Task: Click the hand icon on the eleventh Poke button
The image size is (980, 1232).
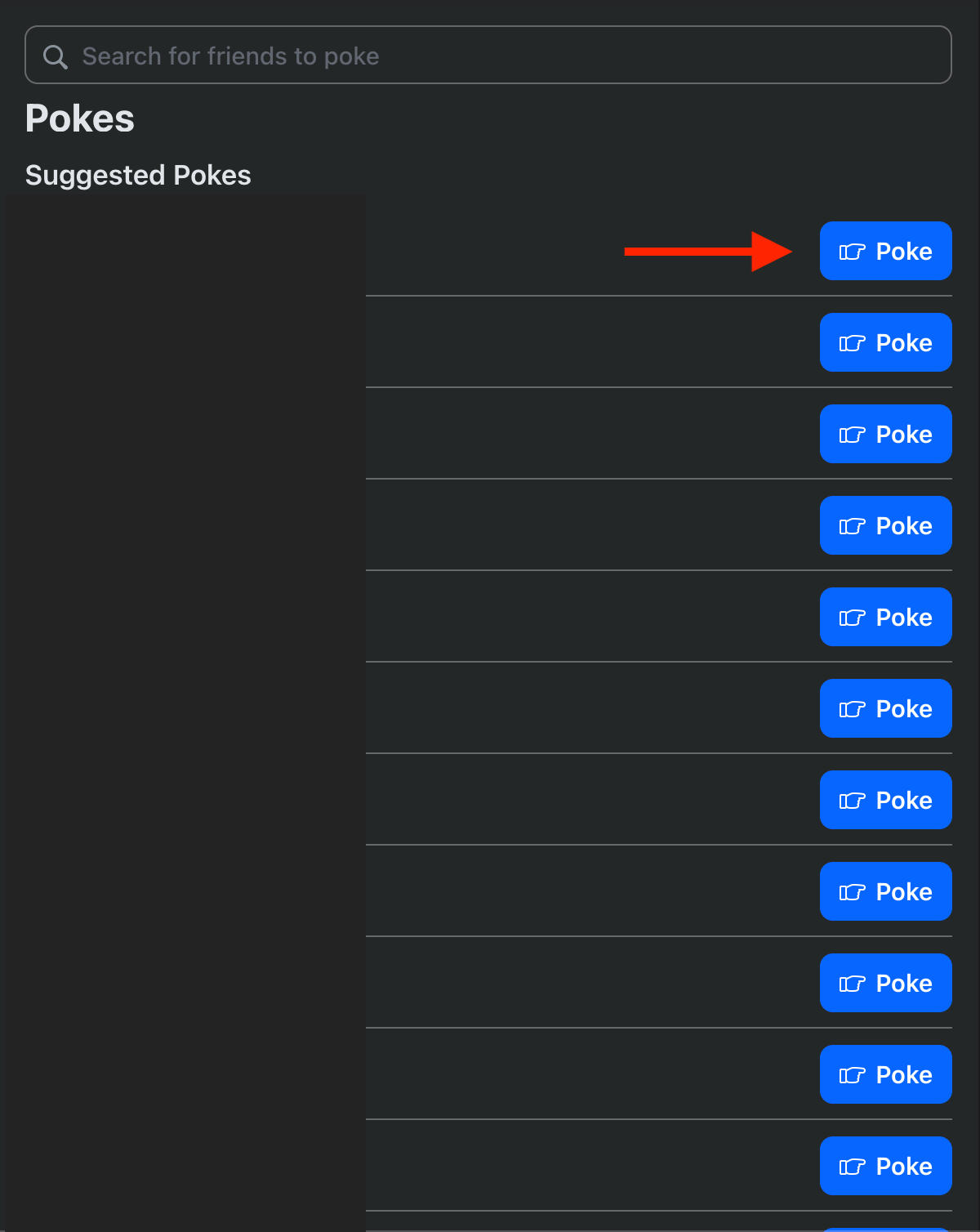Action: click(x=852, y=1167)
